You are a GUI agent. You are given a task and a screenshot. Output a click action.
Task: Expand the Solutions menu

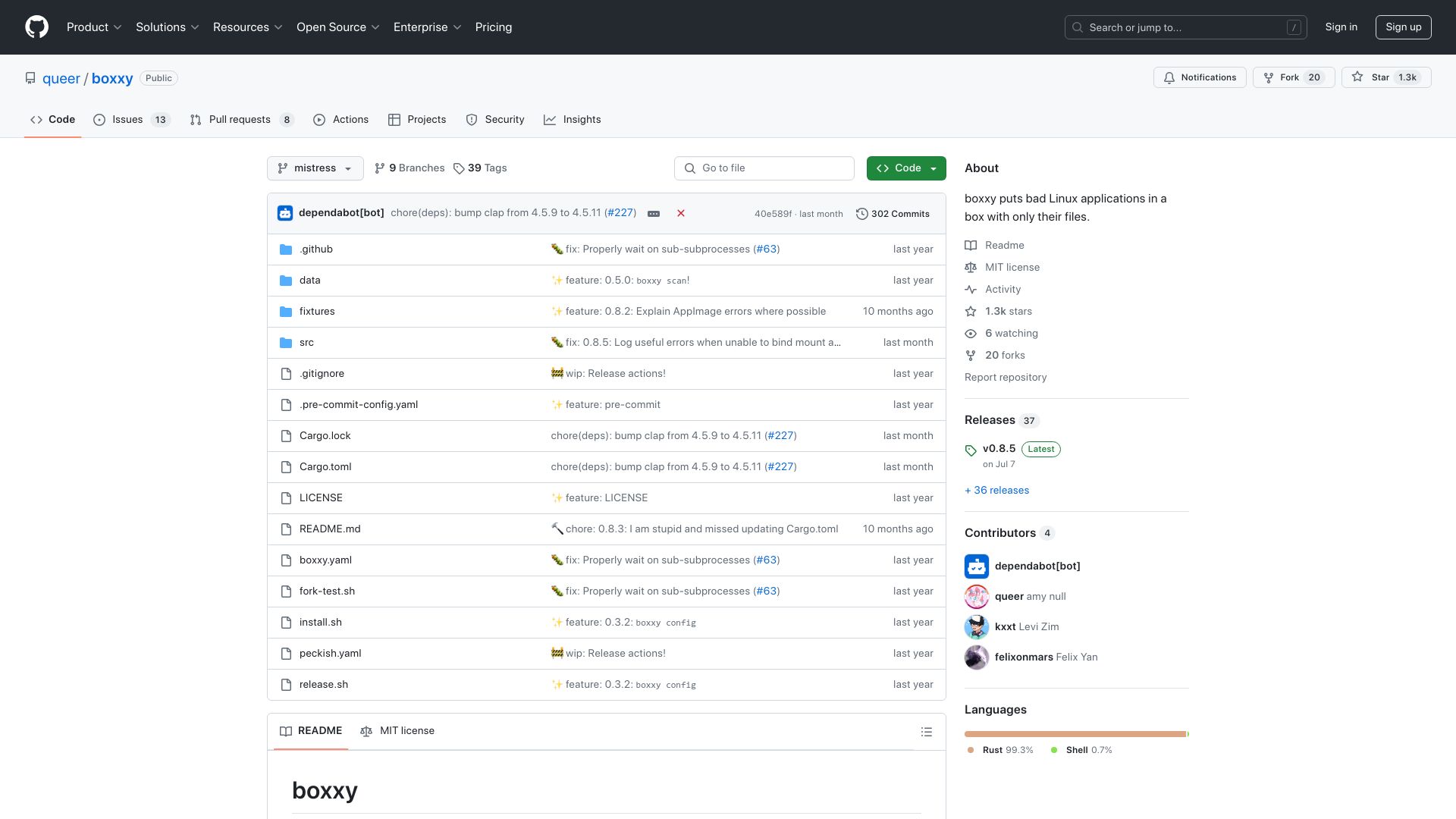click(168, 27)
